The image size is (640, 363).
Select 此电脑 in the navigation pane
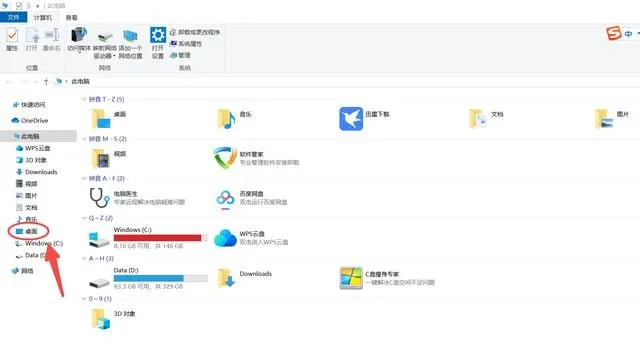tap(38, 136)
